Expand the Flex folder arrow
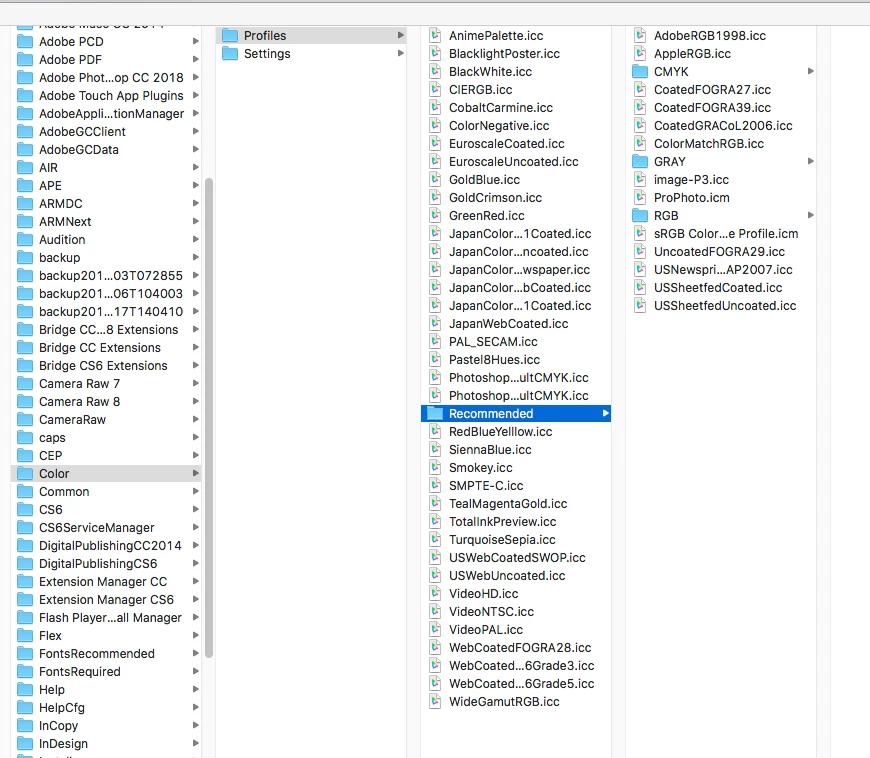 coord(195,635)
